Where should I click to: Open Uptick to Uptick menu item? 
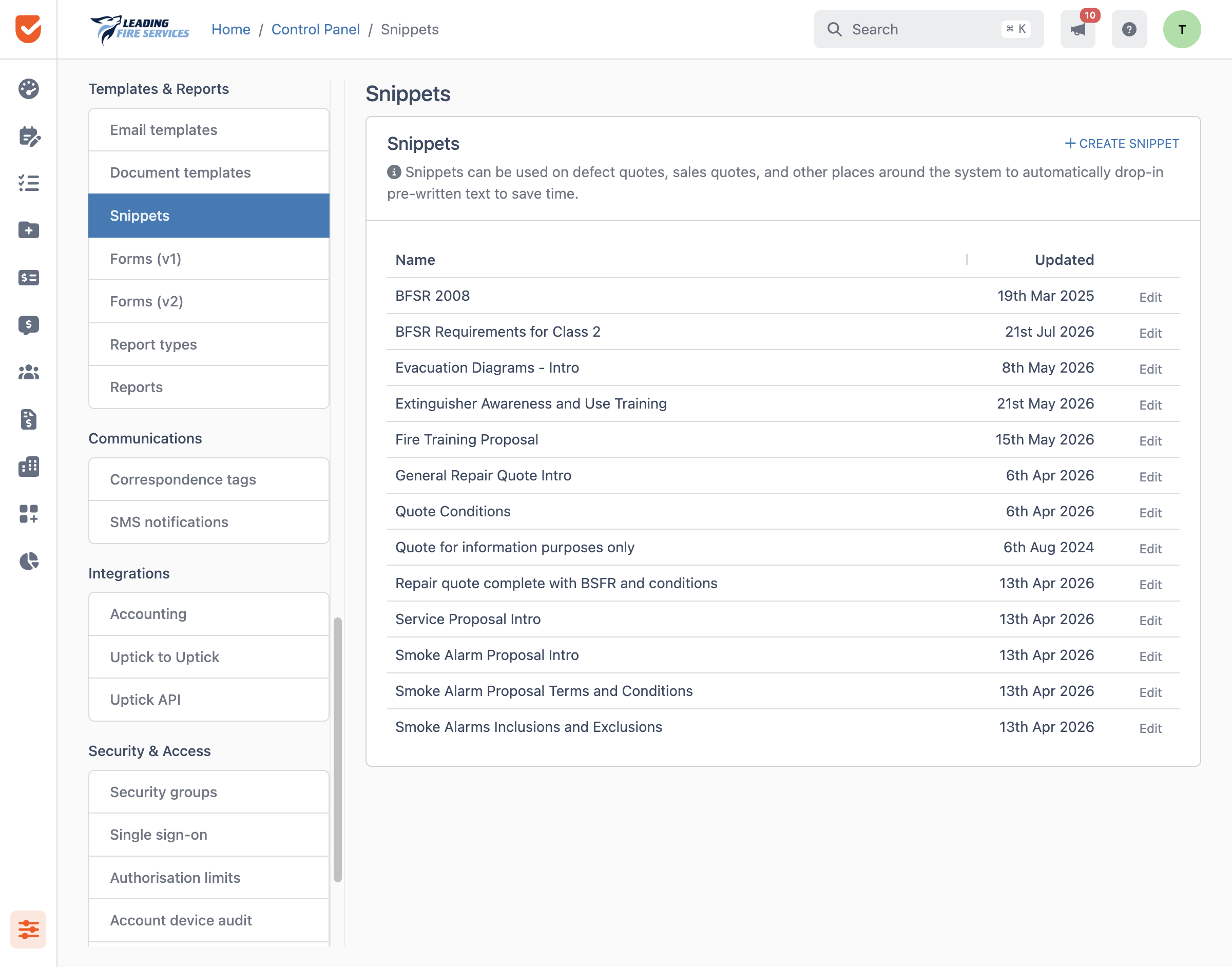pos(209,657)
